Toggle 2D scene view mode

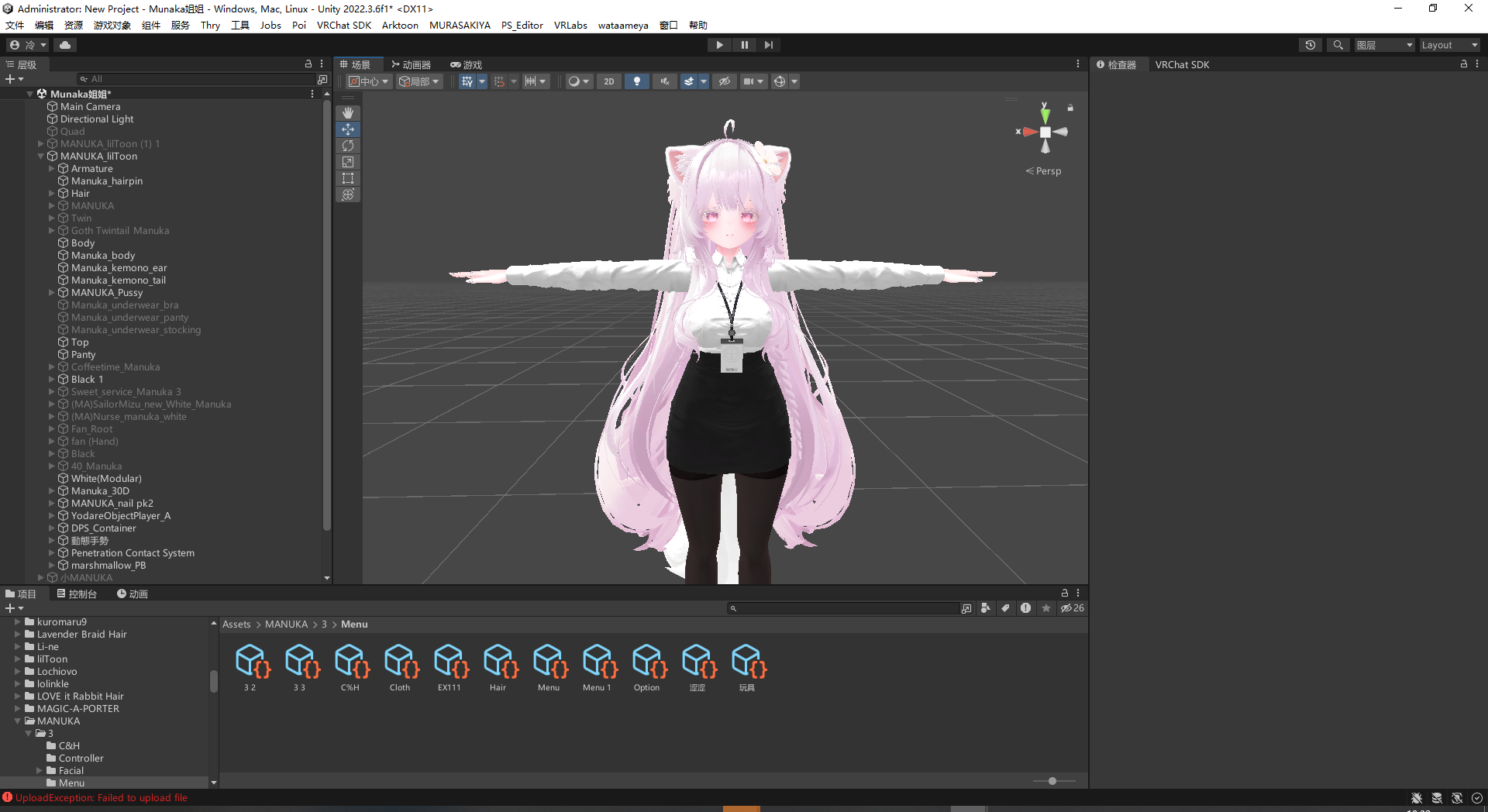point(609,81)
